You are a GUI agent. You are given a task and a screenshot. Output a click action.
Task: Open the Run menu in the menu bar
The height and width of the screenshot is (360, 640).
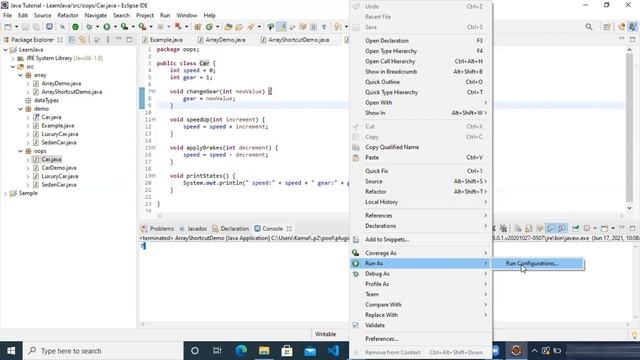point(165,15)
